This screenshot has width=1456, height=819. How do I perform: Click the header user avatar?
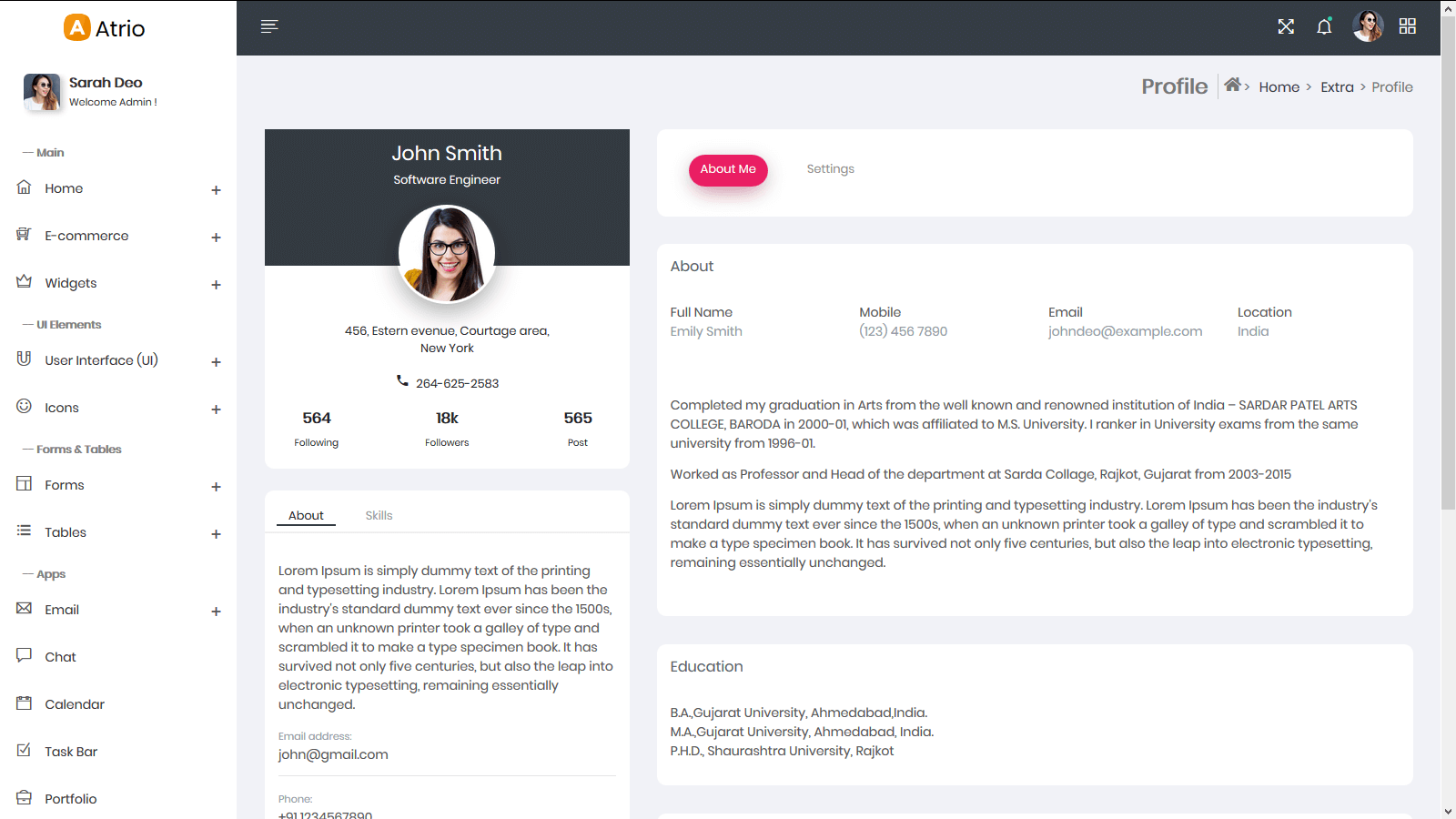[x=1367, y=26]
